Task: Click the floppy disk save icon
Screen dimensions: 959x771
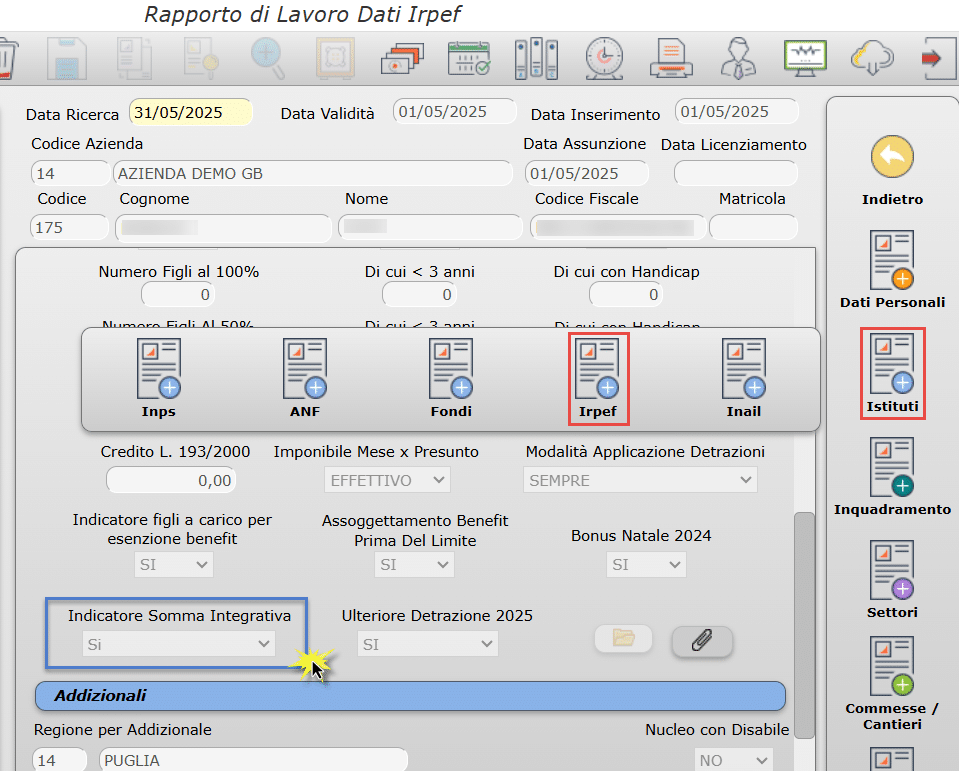Action: point(67,59)
